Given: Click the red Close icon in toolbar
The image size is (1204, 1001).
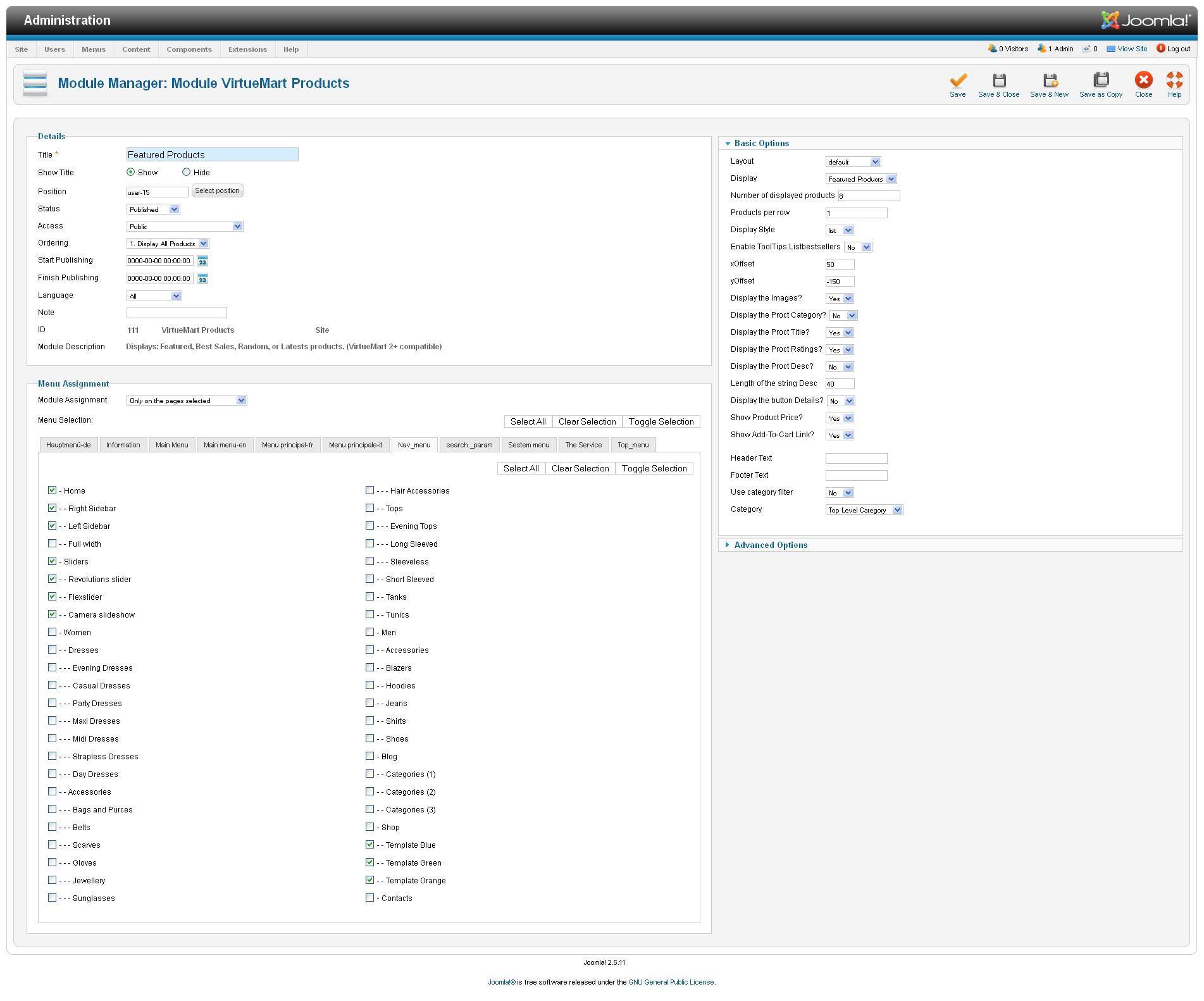Looking at the screenshot, I should click(1143, 80).
